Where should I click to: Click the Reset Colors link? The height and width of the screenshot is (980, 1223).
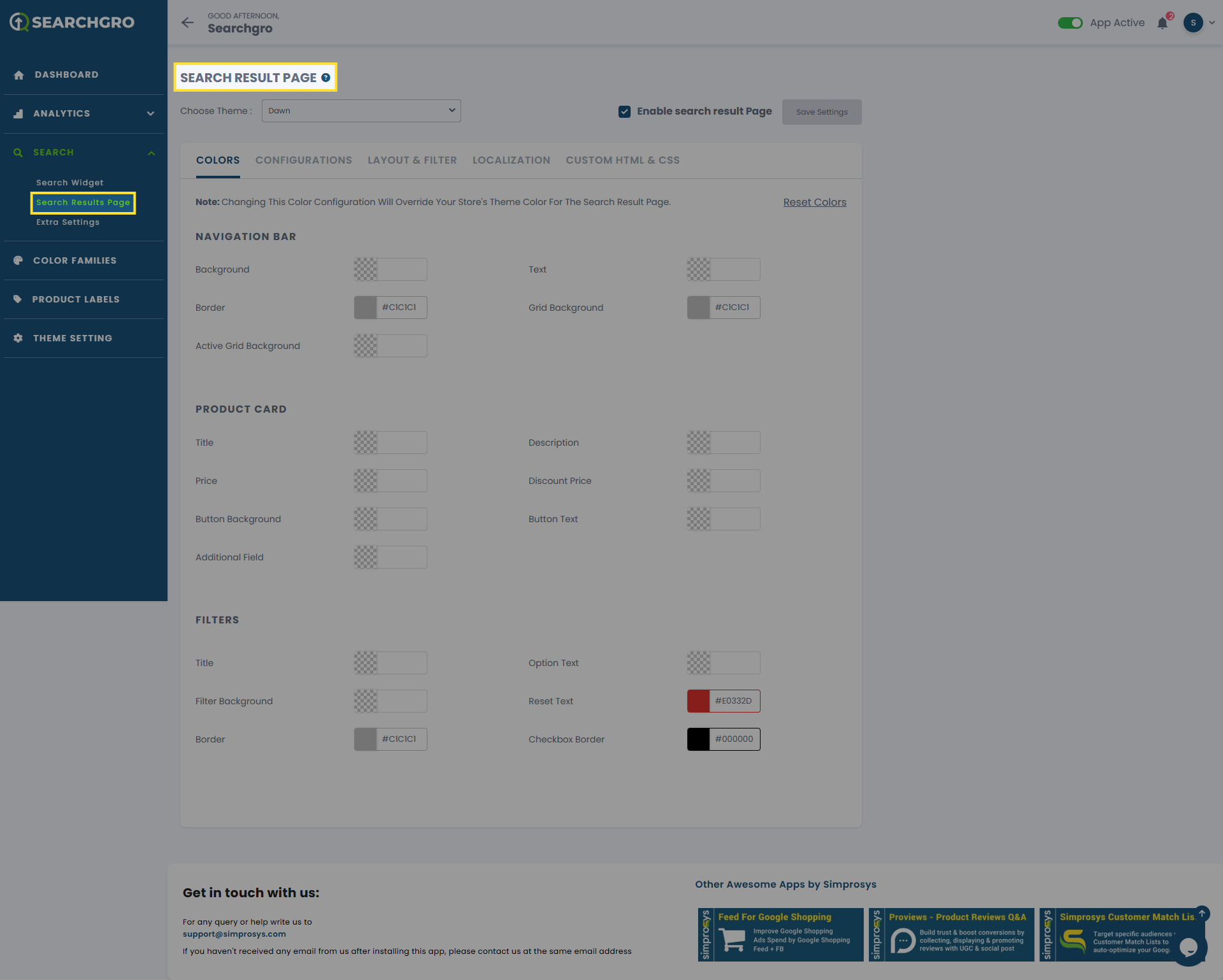(x=814, y=202)
